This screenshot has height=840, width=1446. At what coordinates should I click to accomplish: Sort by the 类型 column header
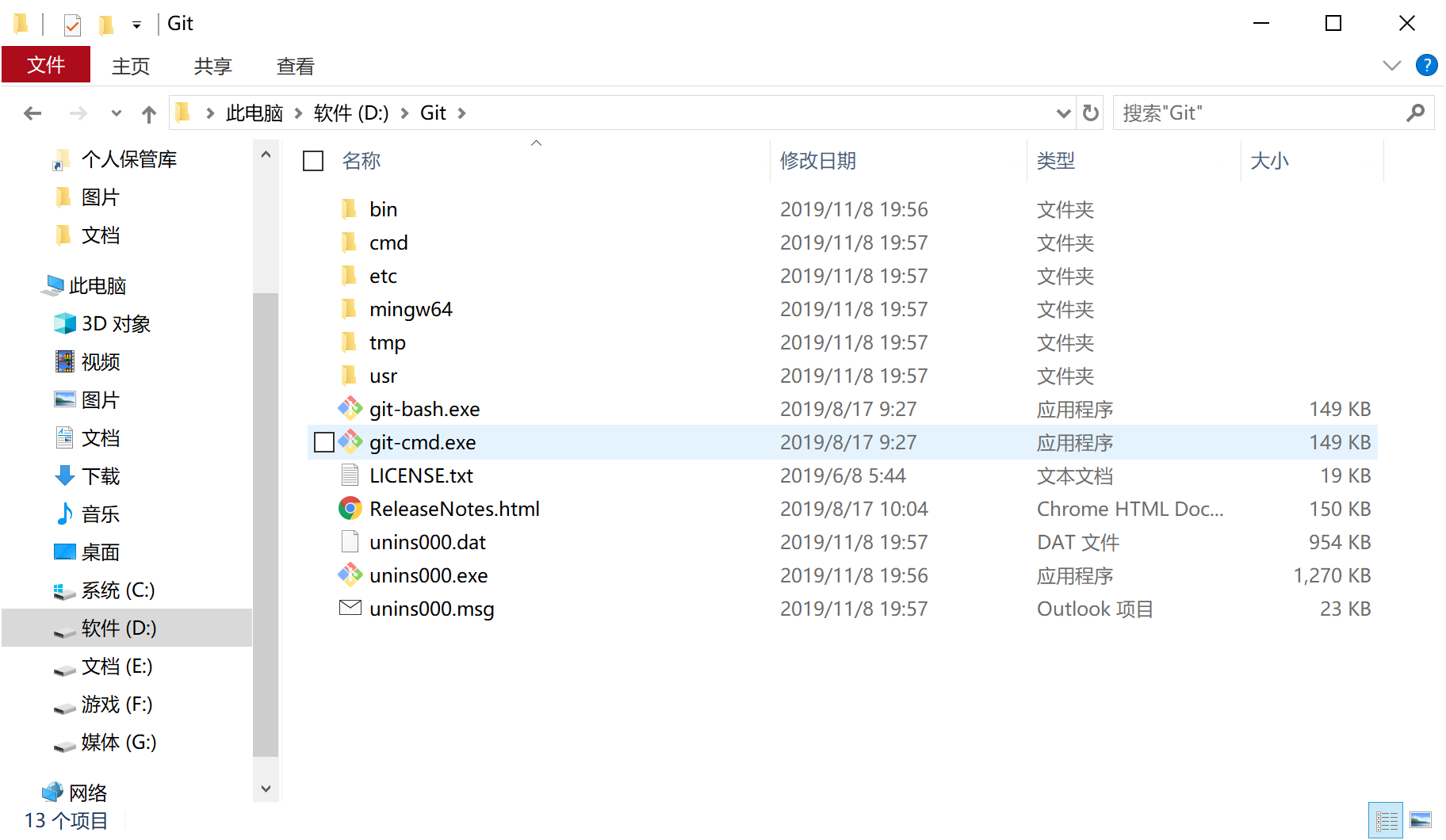point(1056,161)
